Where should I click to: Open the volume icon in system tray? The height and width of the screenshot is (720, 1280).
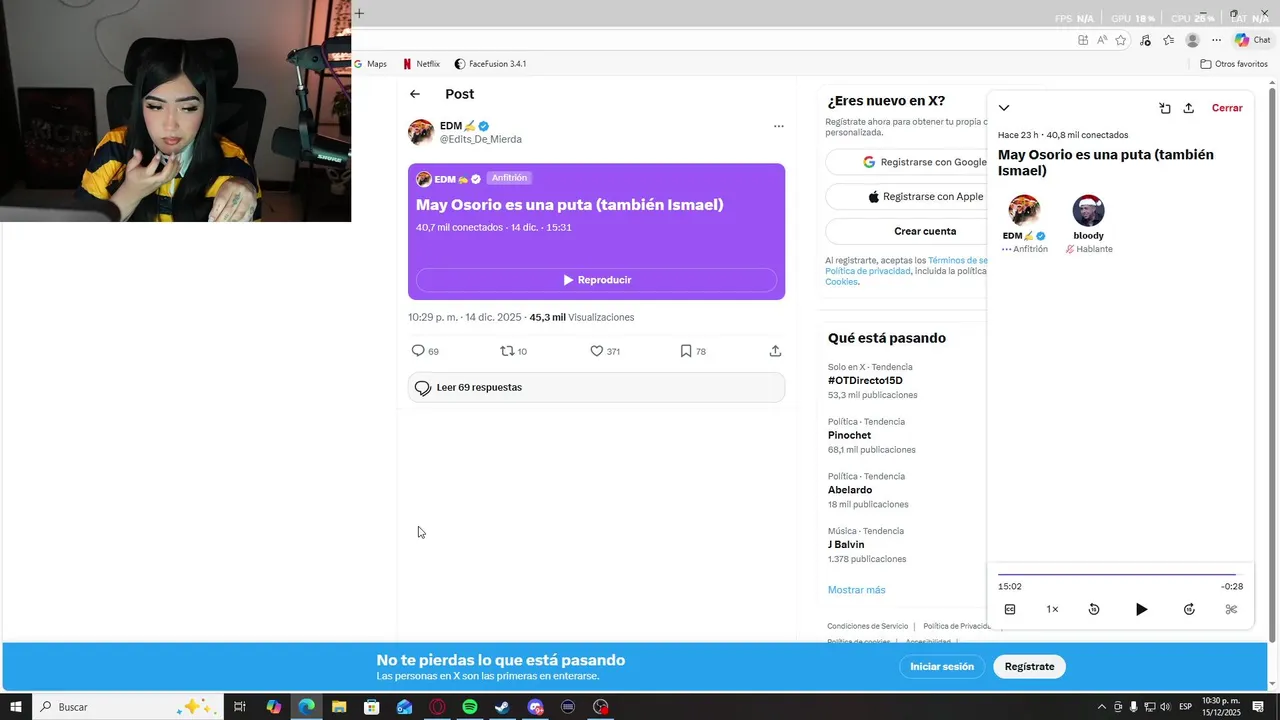coord(1165,707)
